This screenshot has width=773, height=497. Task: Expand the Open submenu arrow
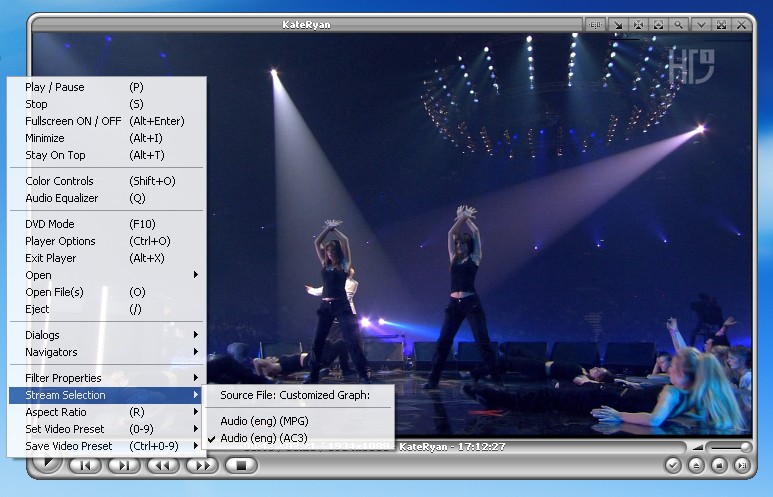click(x=196, y=275)
